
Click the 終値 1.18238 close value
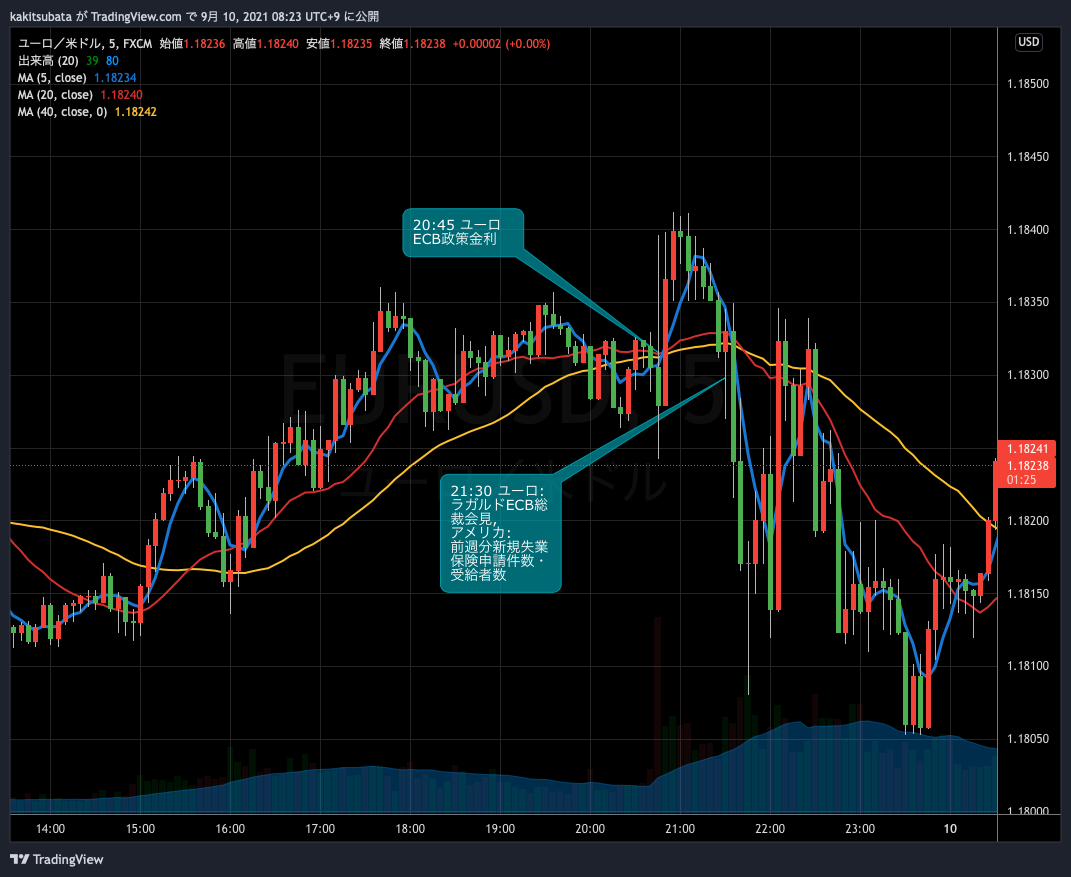tap(412, 44)
